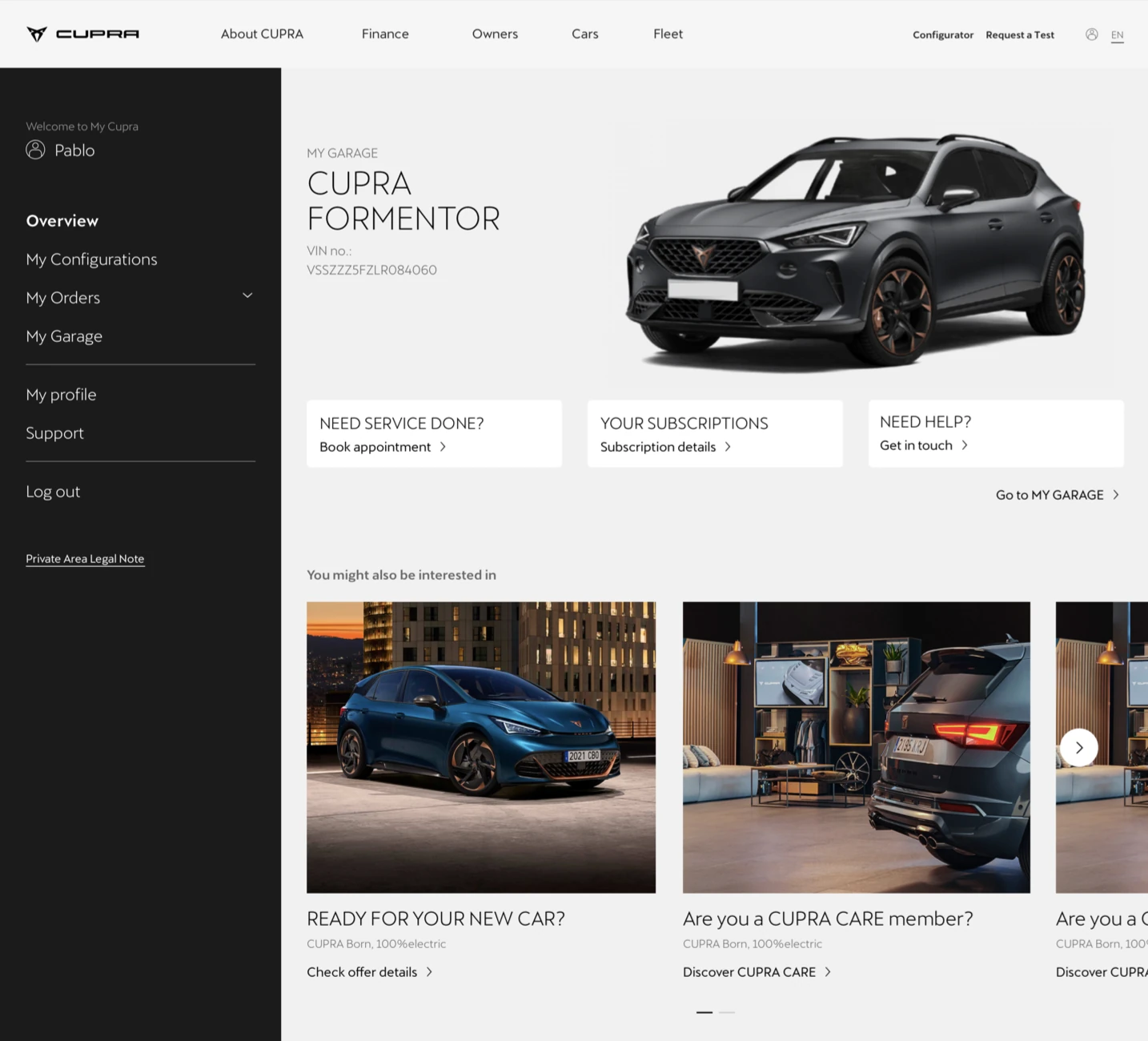The image size is (1148, 1041).
Task: Open My Garage in the sidebar
Action: (64, 336)
